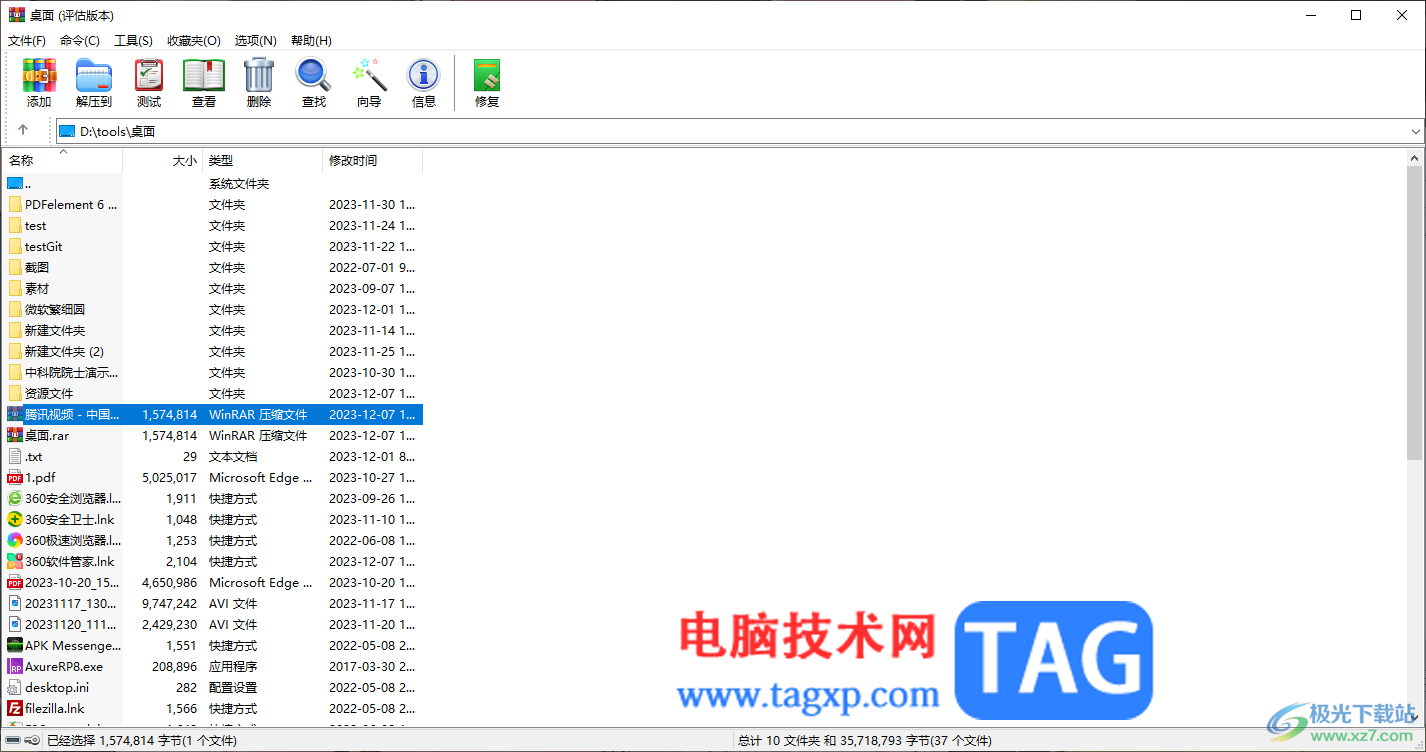This screenshot has width=1426, height=752.
Task: Click the filezilla.lnk icon
Action: (15, 708)
